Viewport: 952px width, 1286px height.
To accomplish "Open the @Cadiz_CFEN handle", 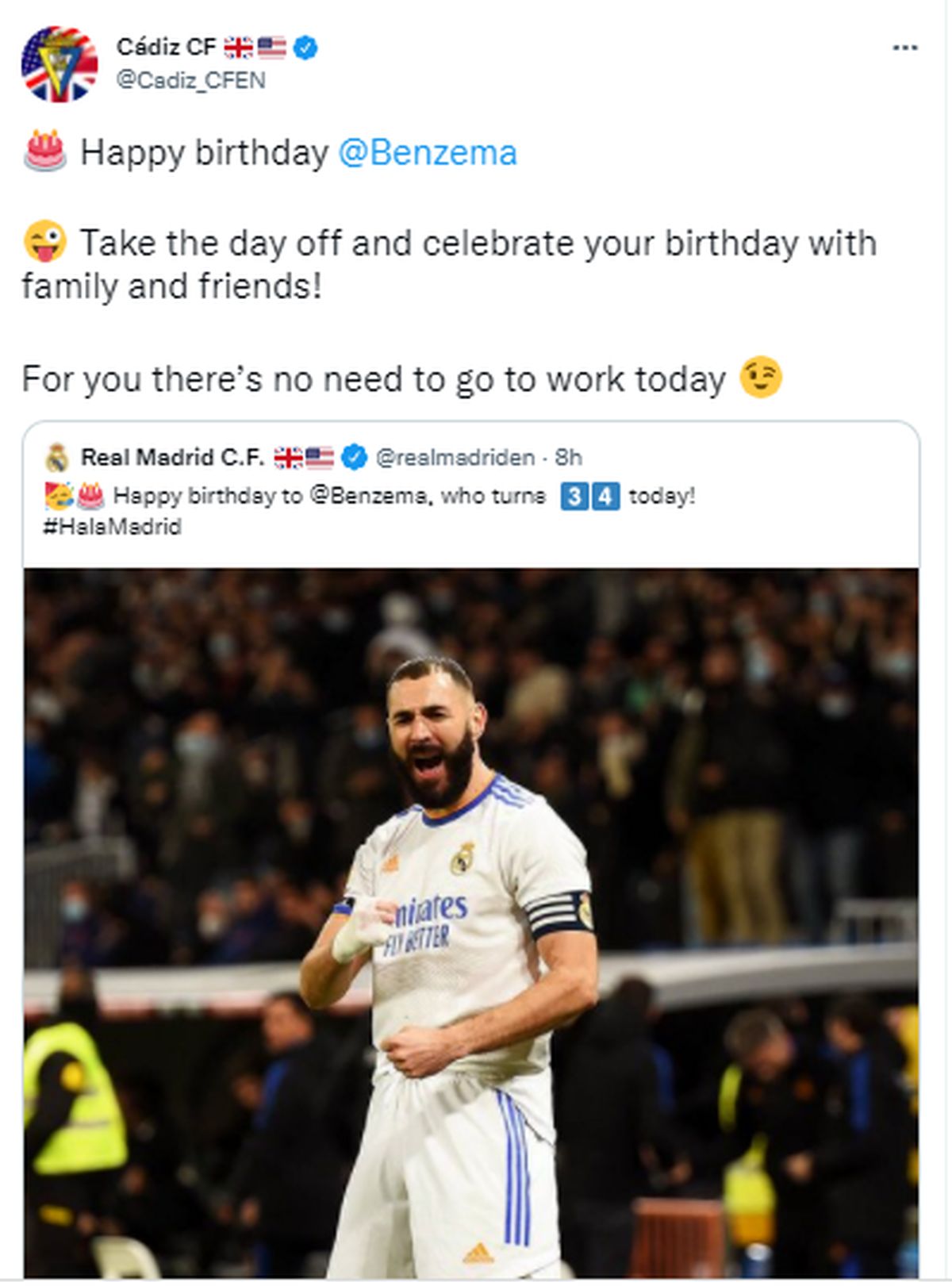I will (x=190, y=81).
